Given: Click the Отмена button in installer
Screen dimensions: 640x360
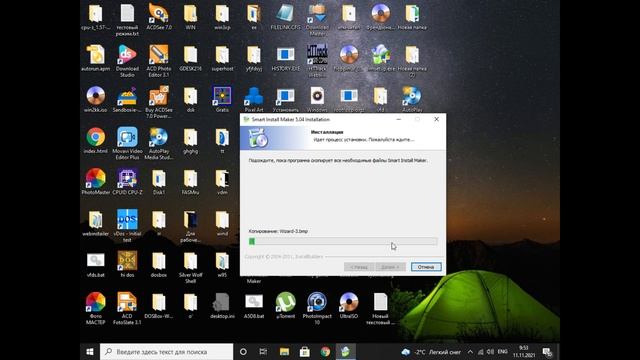Looking at the screenshot, I should tap(426, 267).
